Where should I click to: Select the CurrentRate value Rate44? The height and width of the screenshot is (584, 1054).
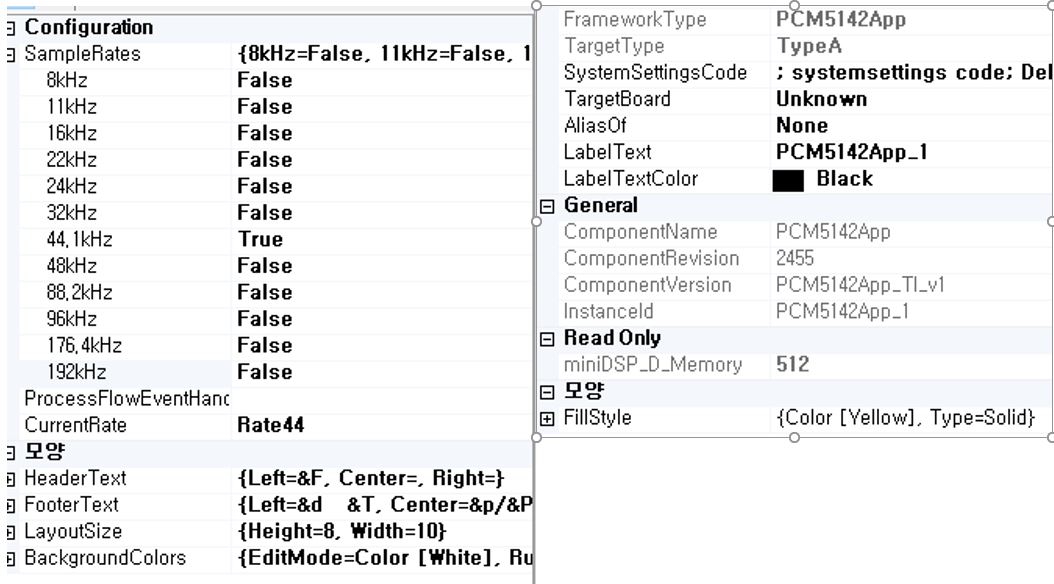[x=270, y=425]
